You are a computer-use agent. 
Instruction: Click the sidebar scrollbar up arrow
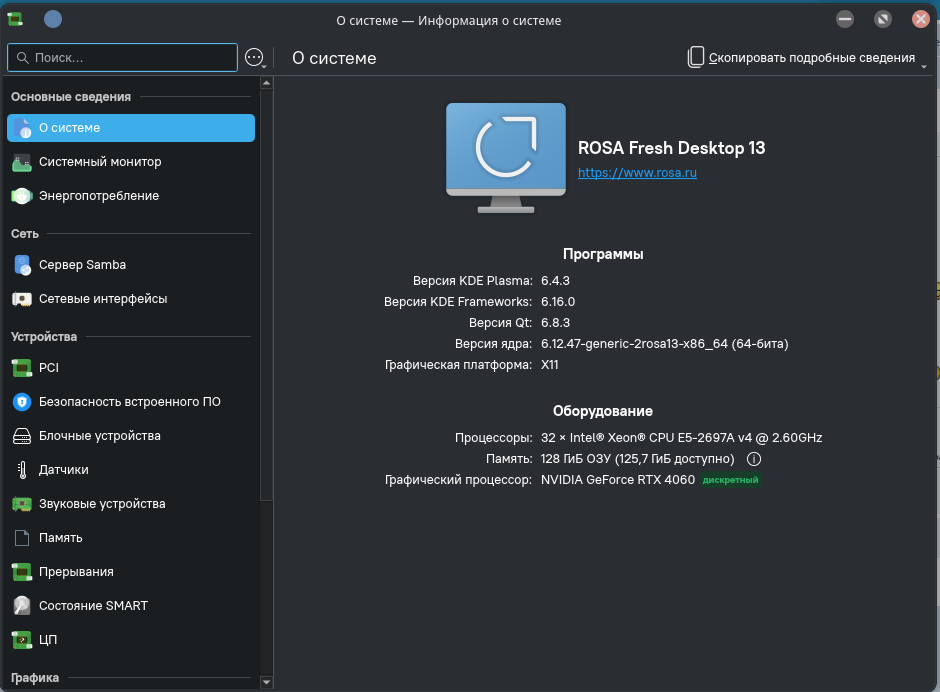coord(267,83)
